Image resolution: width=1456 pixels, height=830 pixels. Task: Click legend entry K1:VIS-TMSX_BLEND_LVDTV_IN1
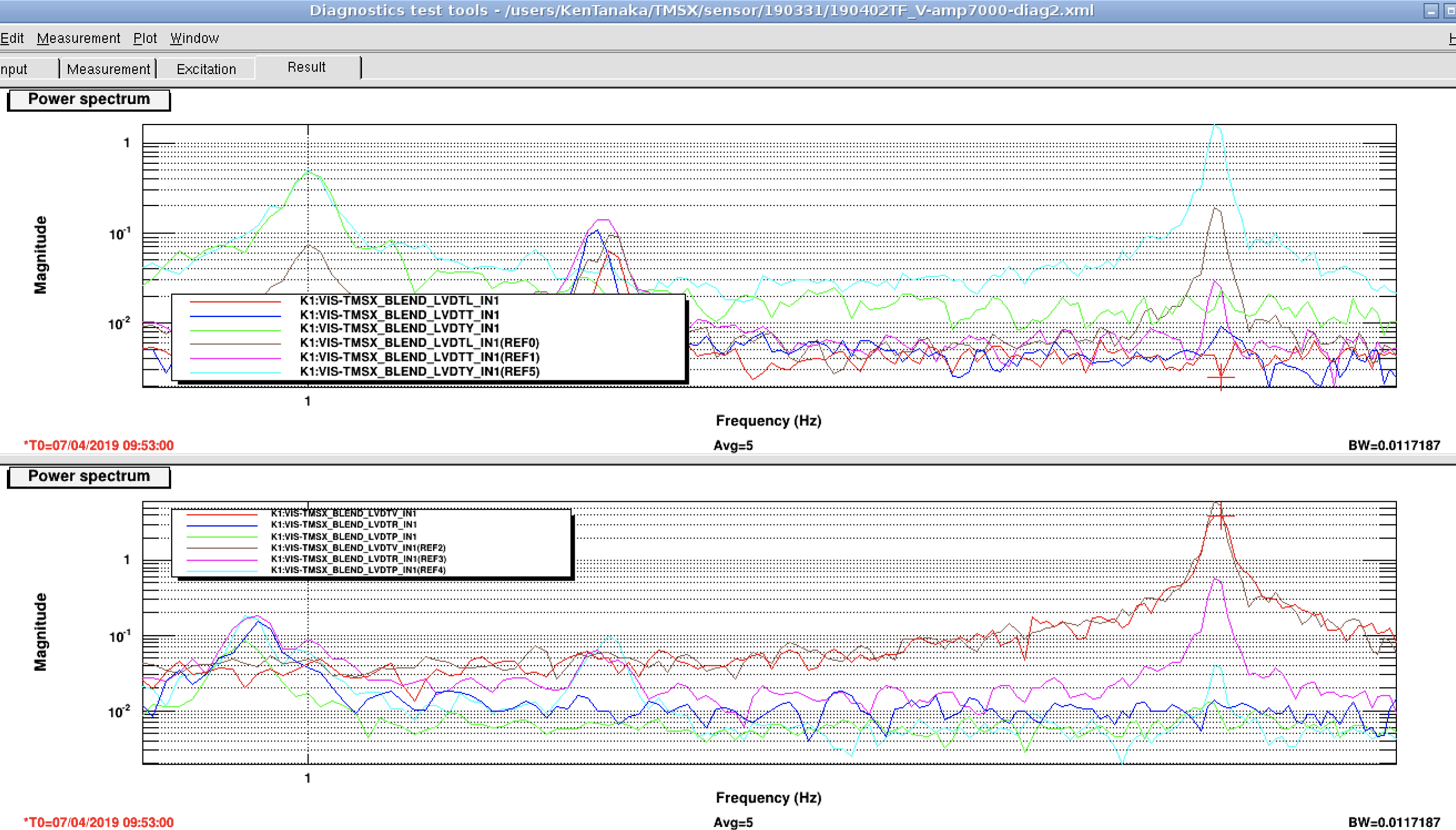pyautogui.click(x=343, y=513)
